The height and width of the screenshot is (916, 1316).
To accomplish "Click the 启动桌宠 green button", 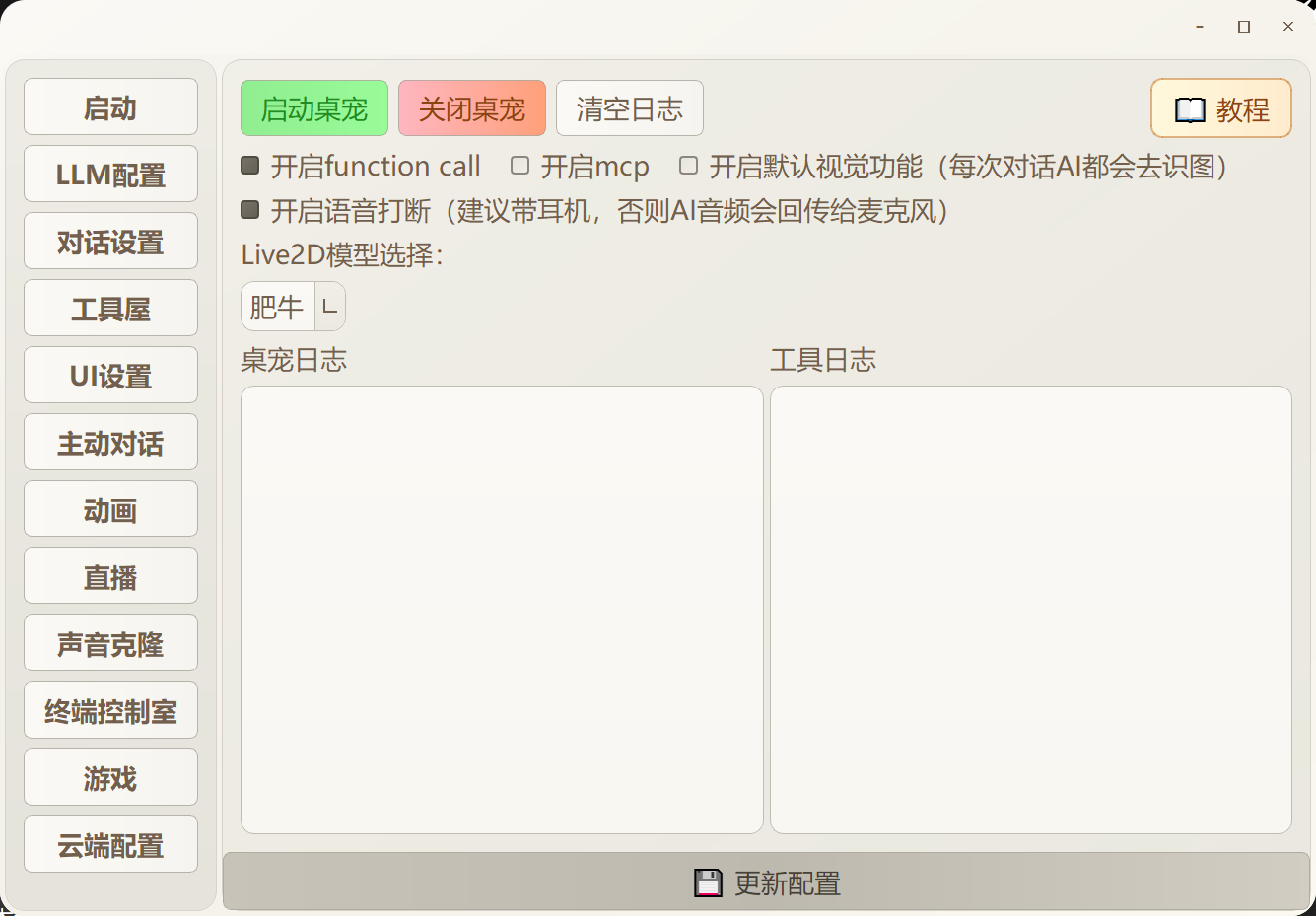I will pyautogui.click(x=313, y=108).
